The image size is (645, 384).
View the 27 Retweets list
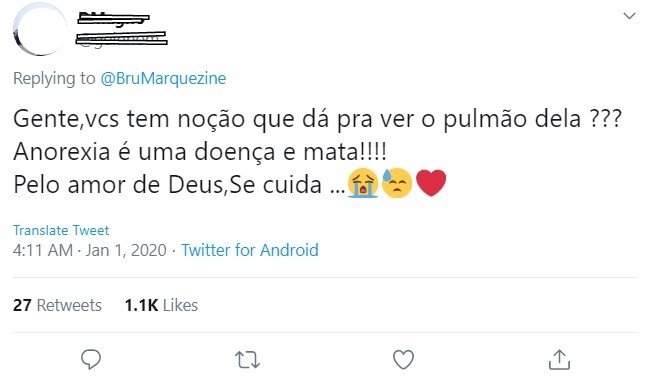57,305
